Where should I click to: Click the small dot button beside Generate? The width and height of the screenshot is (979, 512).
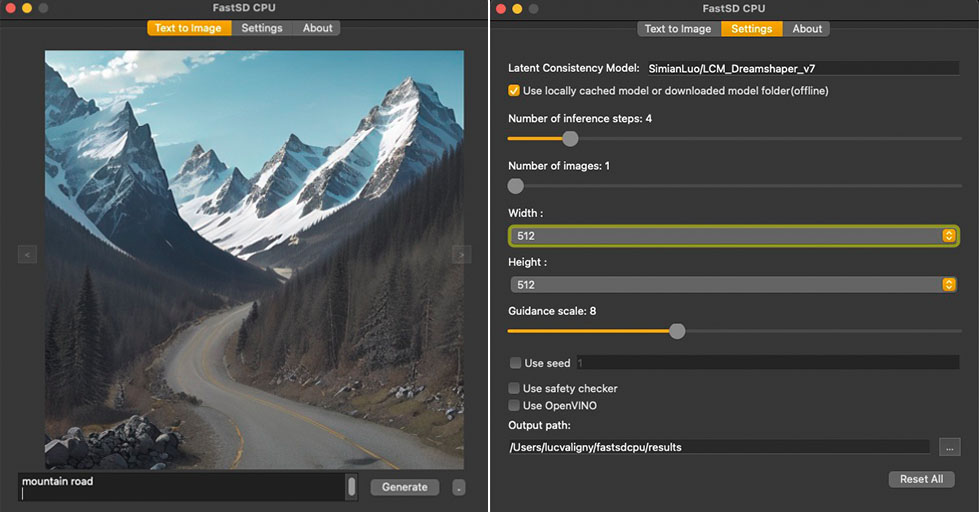click(x=458, y=487)
